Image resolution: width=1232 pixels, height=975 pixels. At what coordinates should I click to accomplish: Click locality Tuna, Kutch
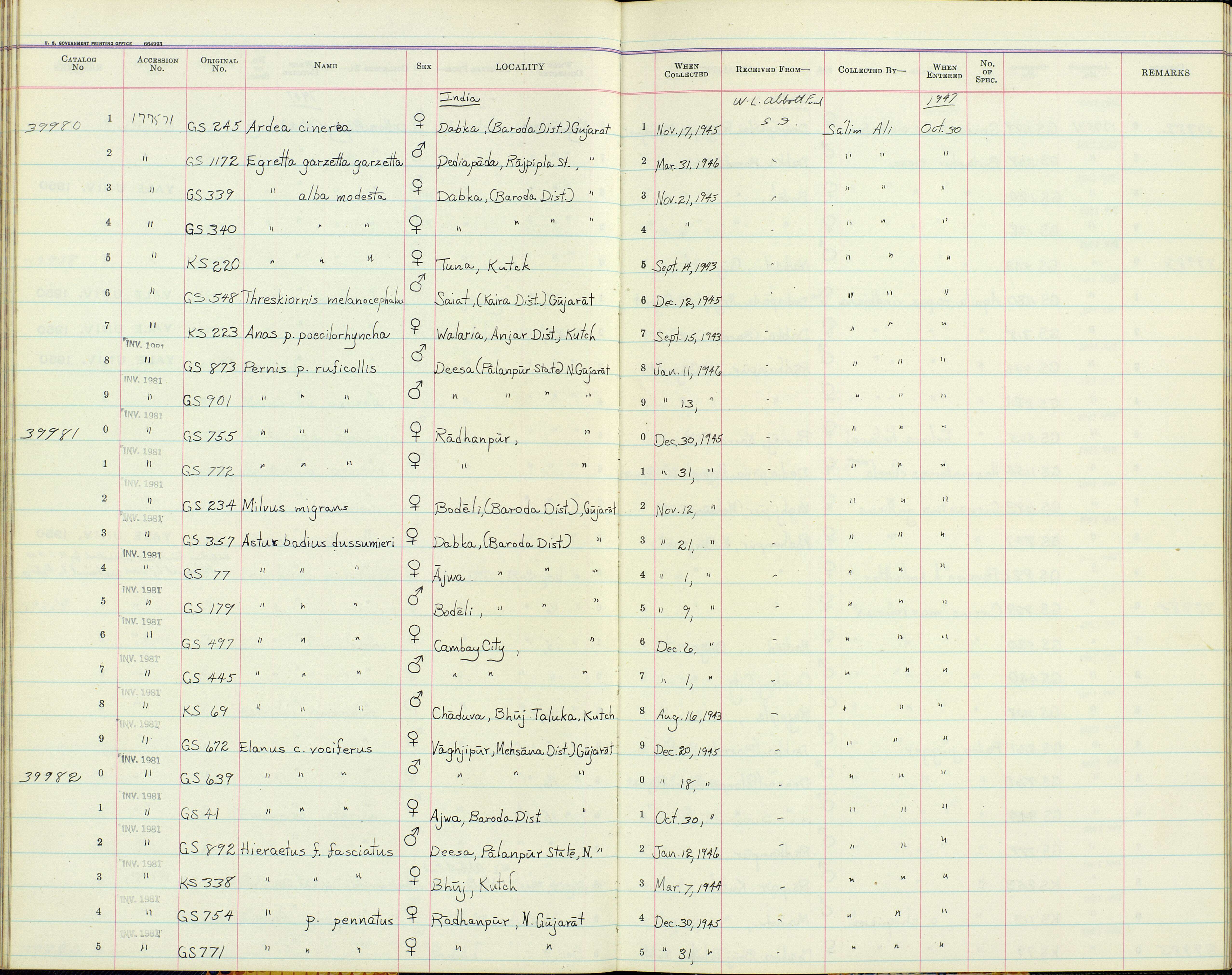coord(483,266)
